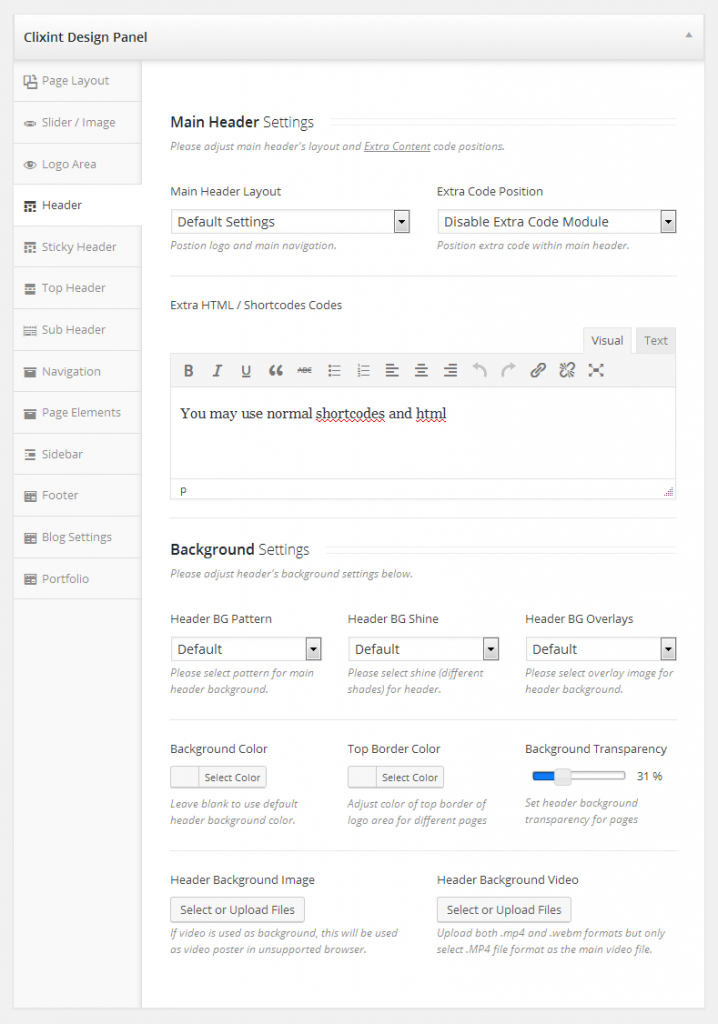Click the Strikethrough toolbar icon
718x1024 pixels.
tap(305, 371)
